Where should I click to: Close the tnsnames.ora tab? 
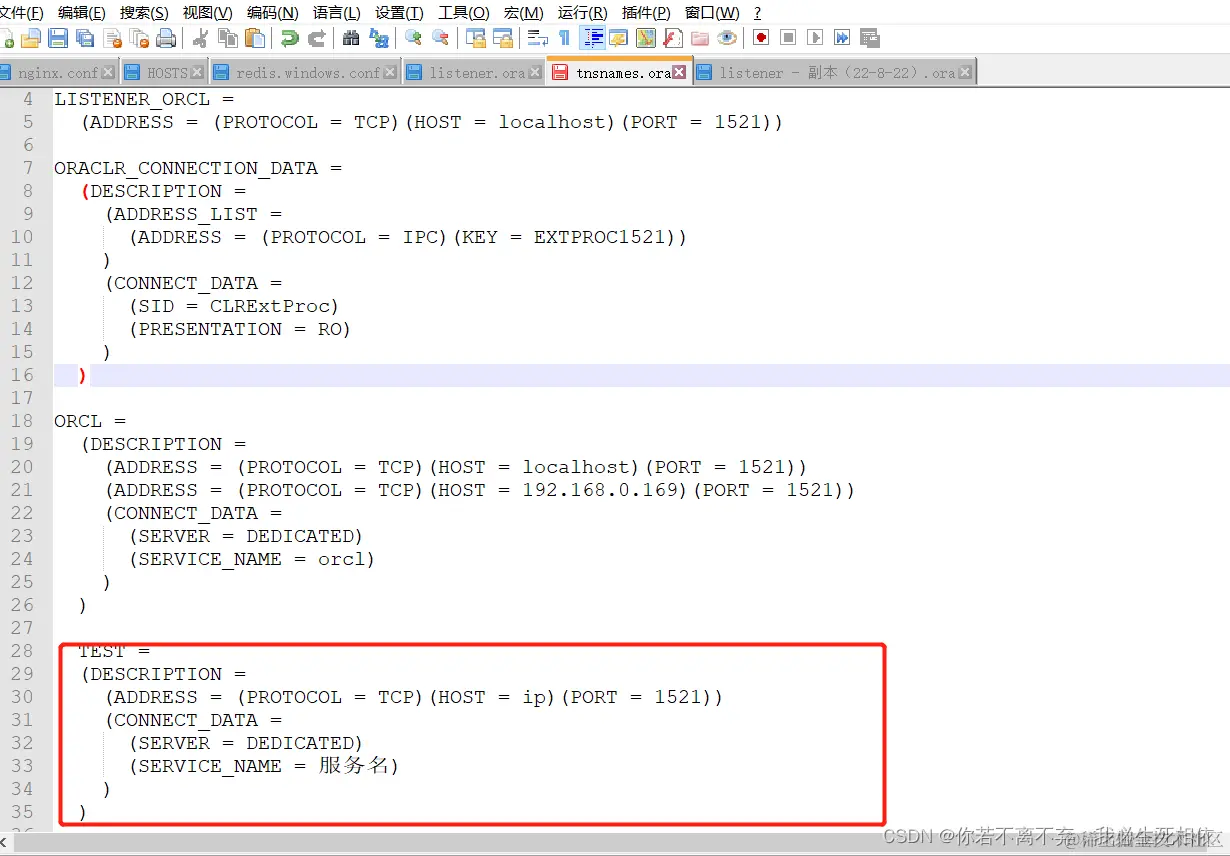(679, 73)
